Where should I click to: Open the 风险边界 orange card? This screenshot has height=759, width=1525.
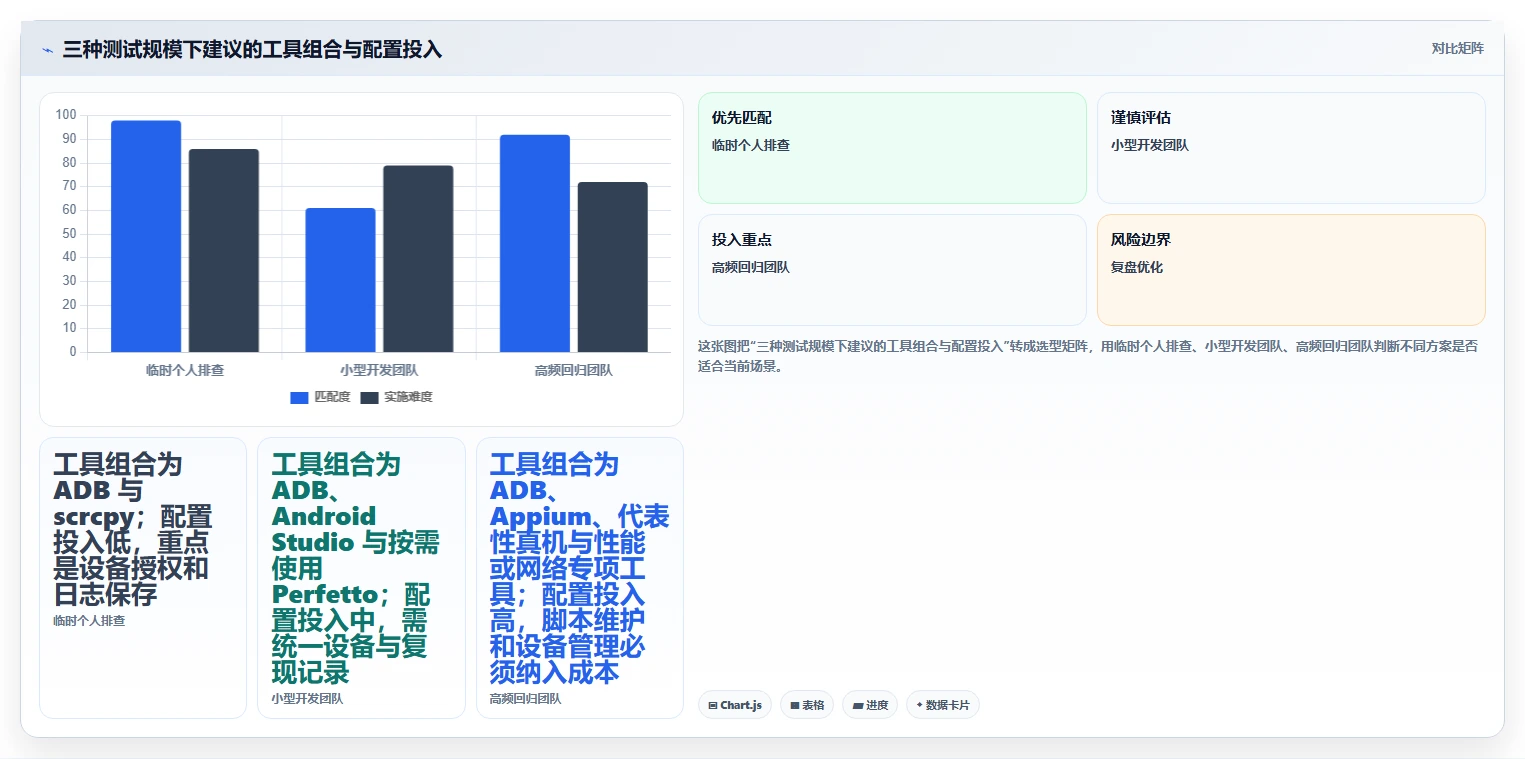coord(1291,270)
